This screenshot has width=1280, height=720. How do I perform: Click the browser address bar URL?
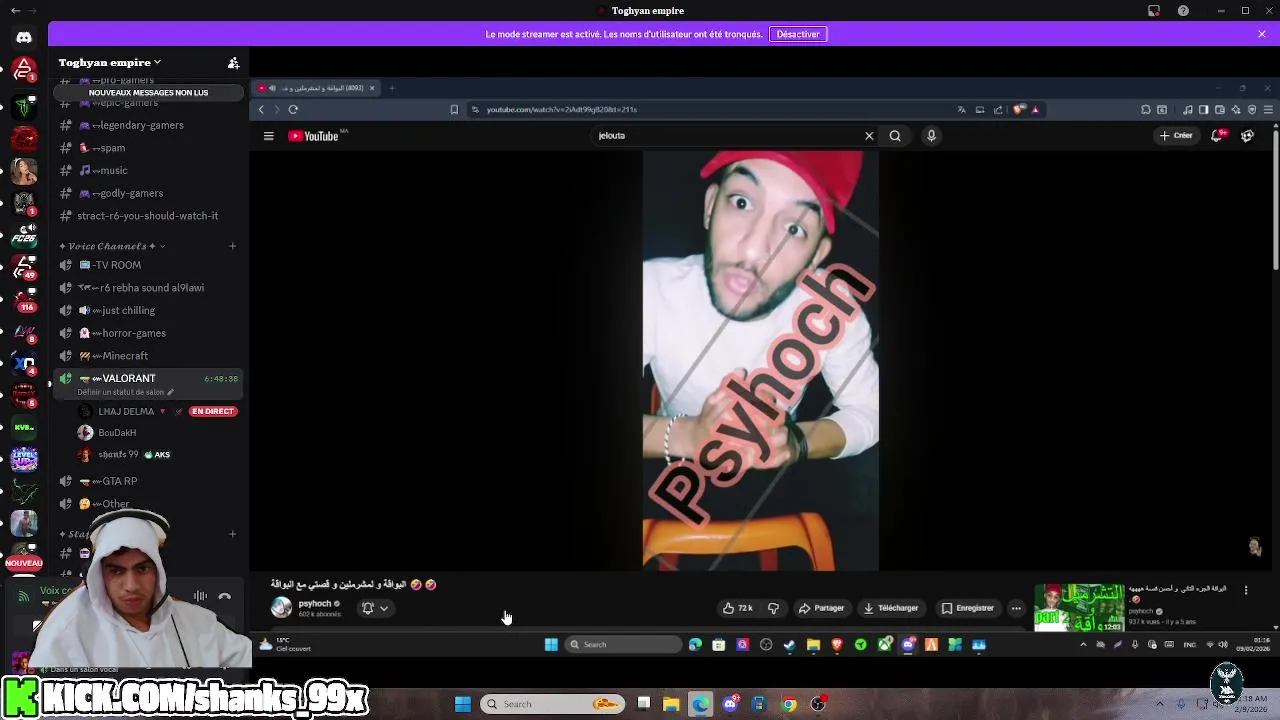pos(562,109)
